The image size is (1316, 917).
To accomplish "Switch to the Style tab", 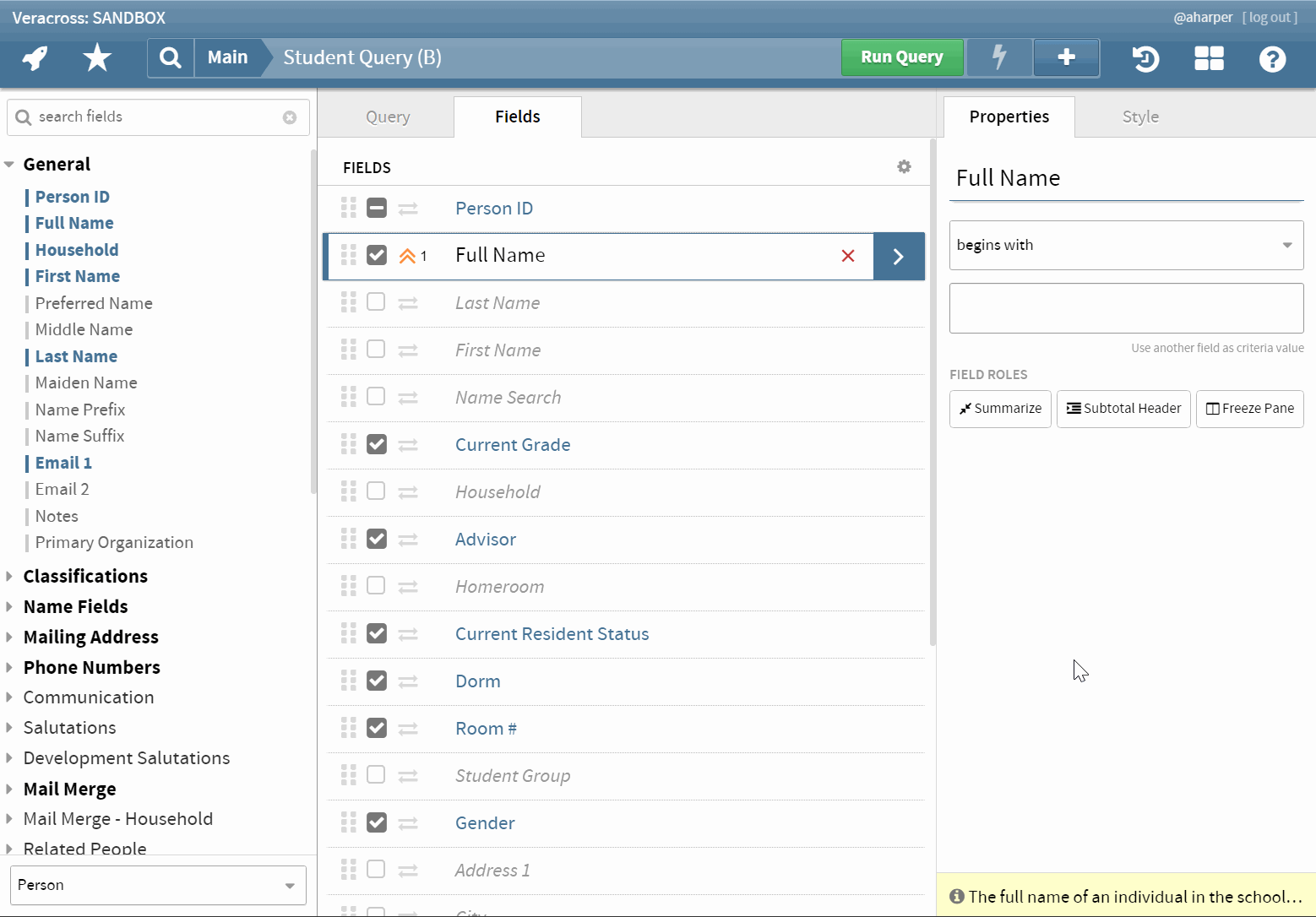I will point(1140,117).
